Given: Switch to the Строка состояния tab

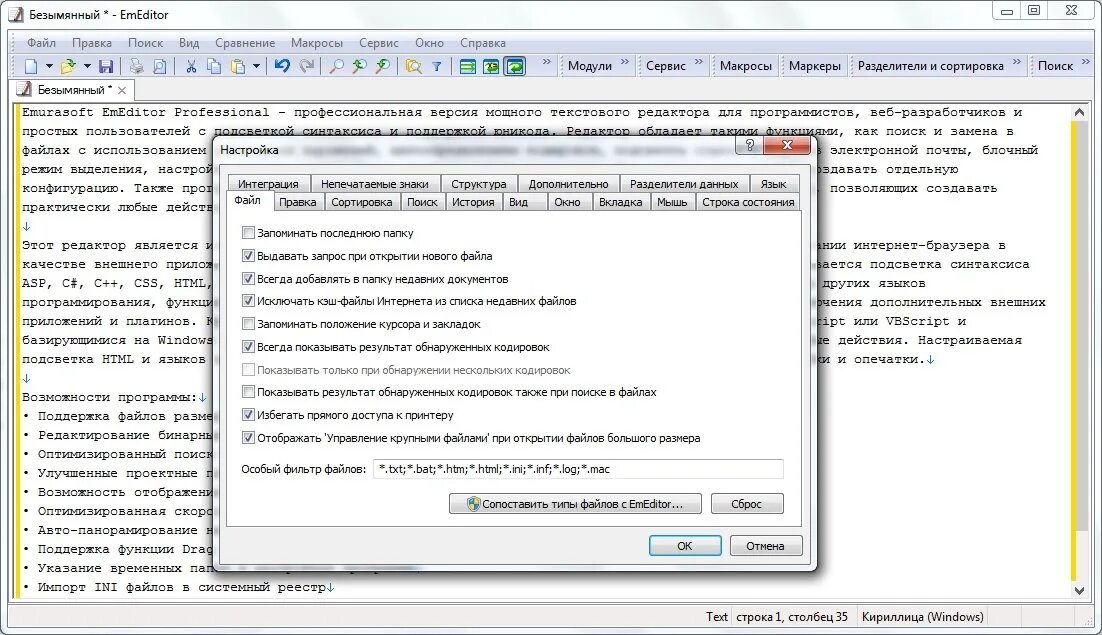Looking at the screenshot, I should tap(748, 202).
